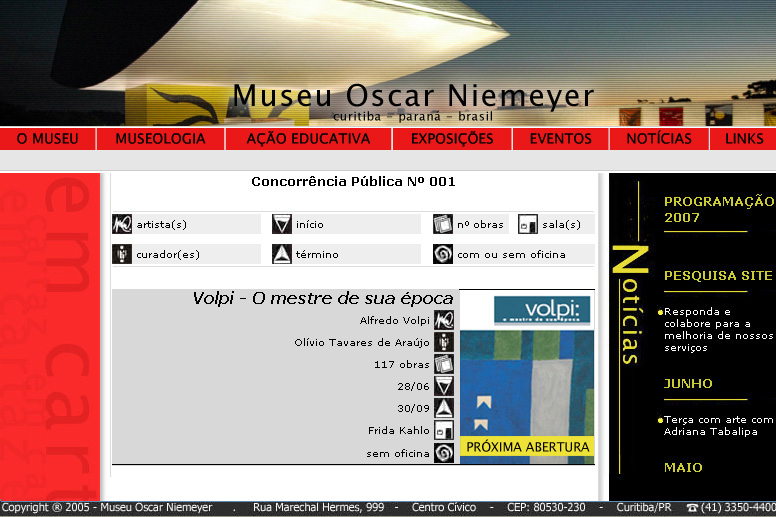Go to the AÇÃO EDUCATIVA section
This screenshot has height=517, width=776.
pos(308,139)
